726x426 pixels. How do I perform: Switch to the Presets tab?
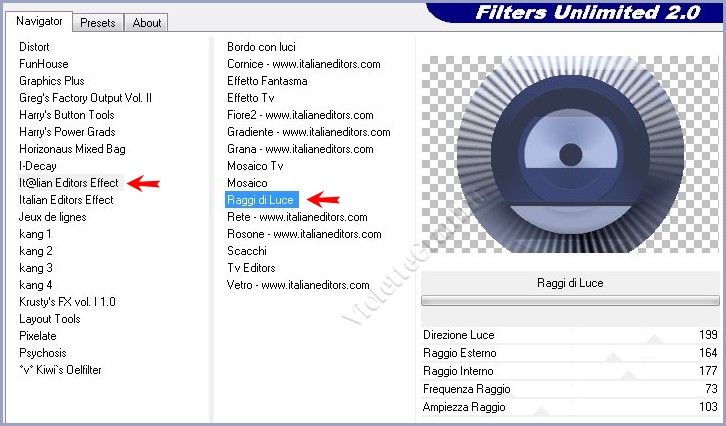tap(98, 22)
